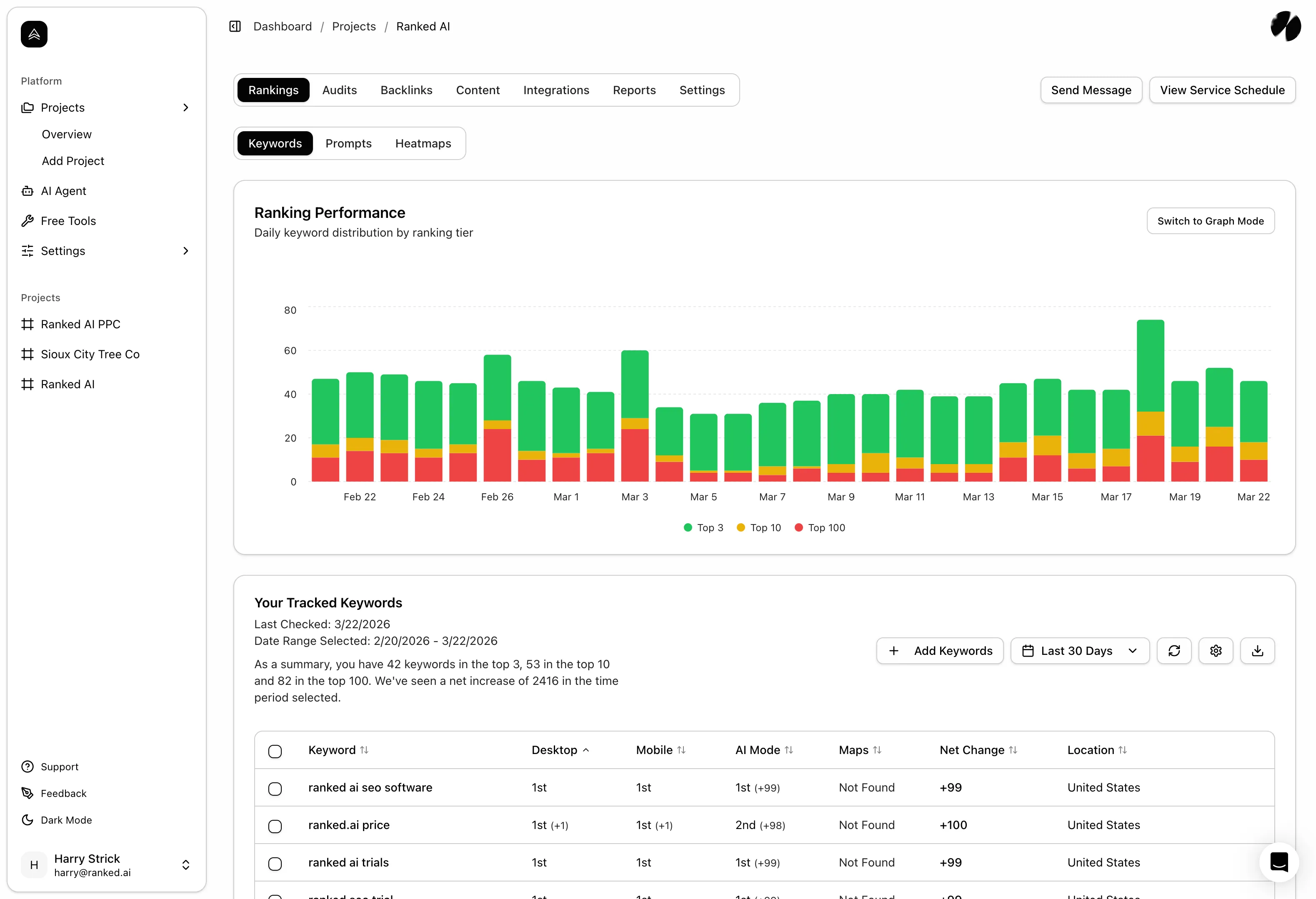Toggle the Top 10 legend swatch

tap(741, 528)
